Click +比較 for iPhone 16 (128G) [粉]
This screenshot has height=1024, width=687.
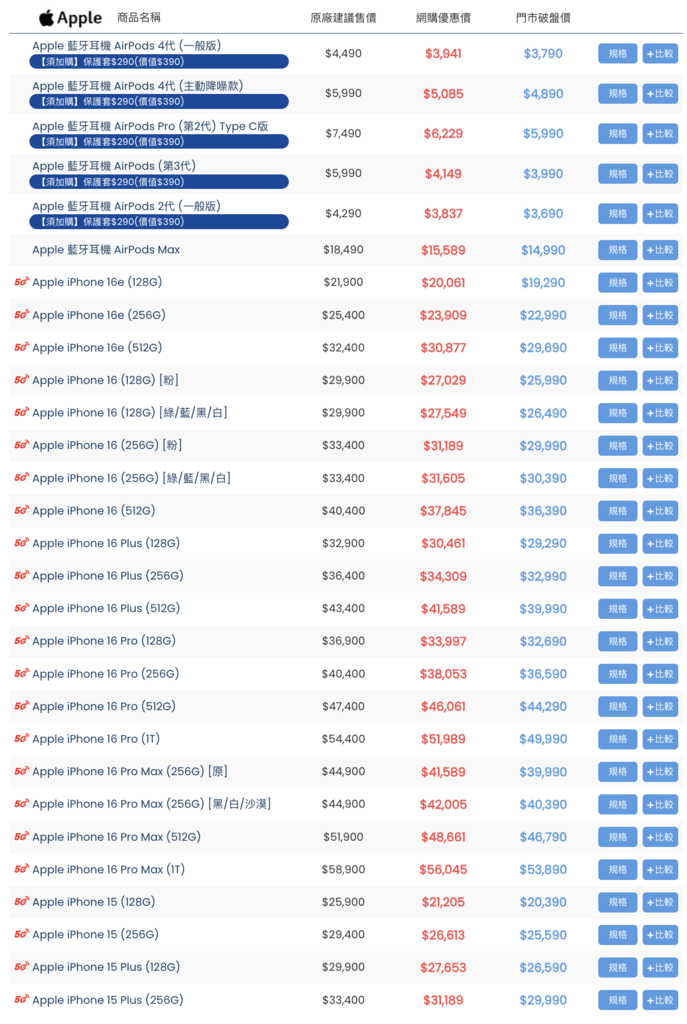click(660, 380)
